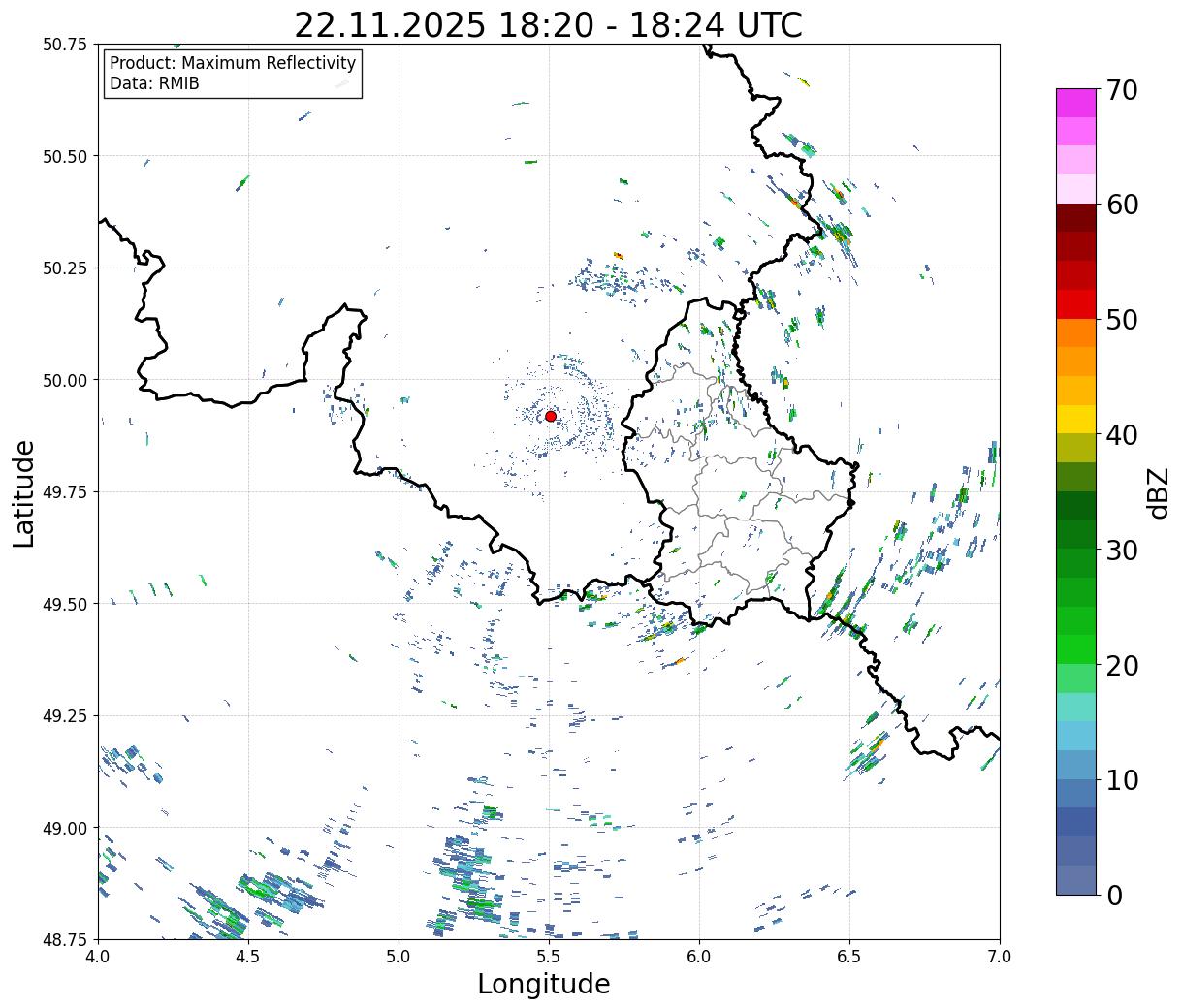
Task: Select 'Product: Maximum Reflectivity' legend text
Action: click(233, 63)
